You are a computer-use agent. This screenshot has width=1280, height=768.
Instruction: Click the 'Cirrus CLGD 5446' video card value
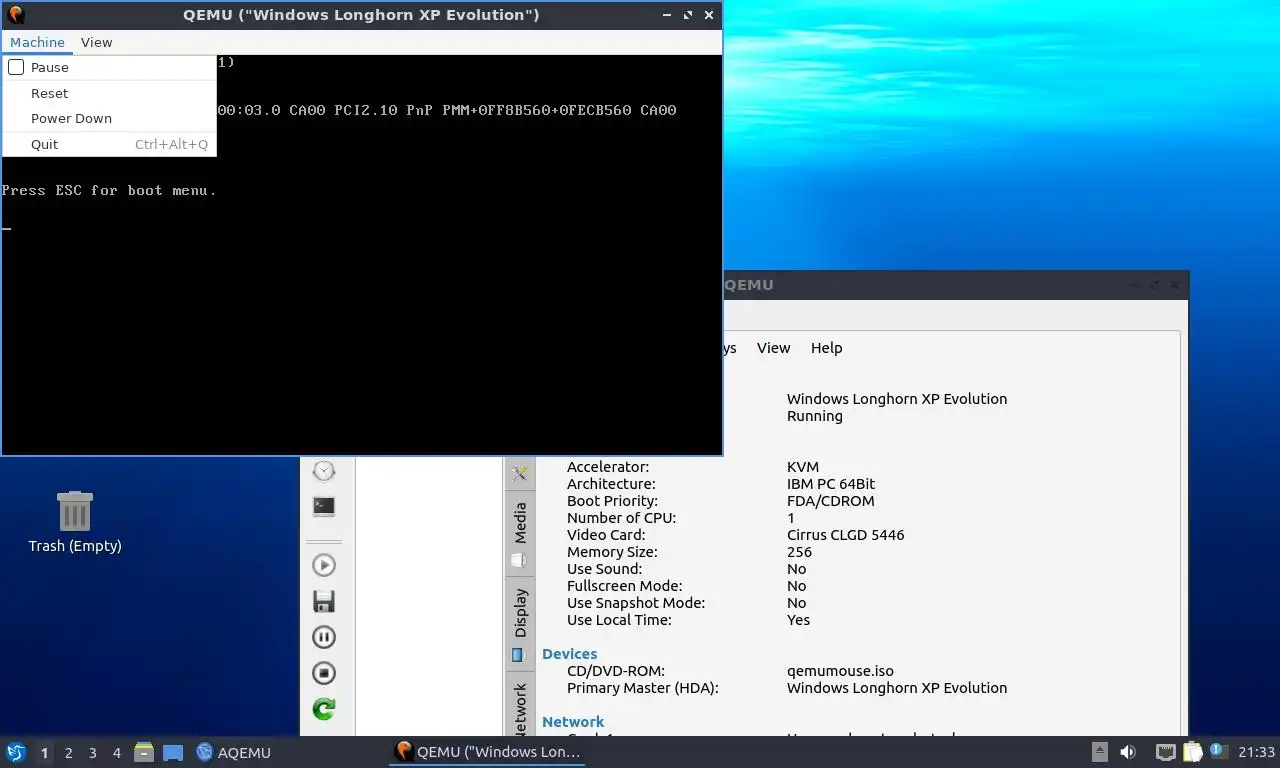(x=846, y=535)
